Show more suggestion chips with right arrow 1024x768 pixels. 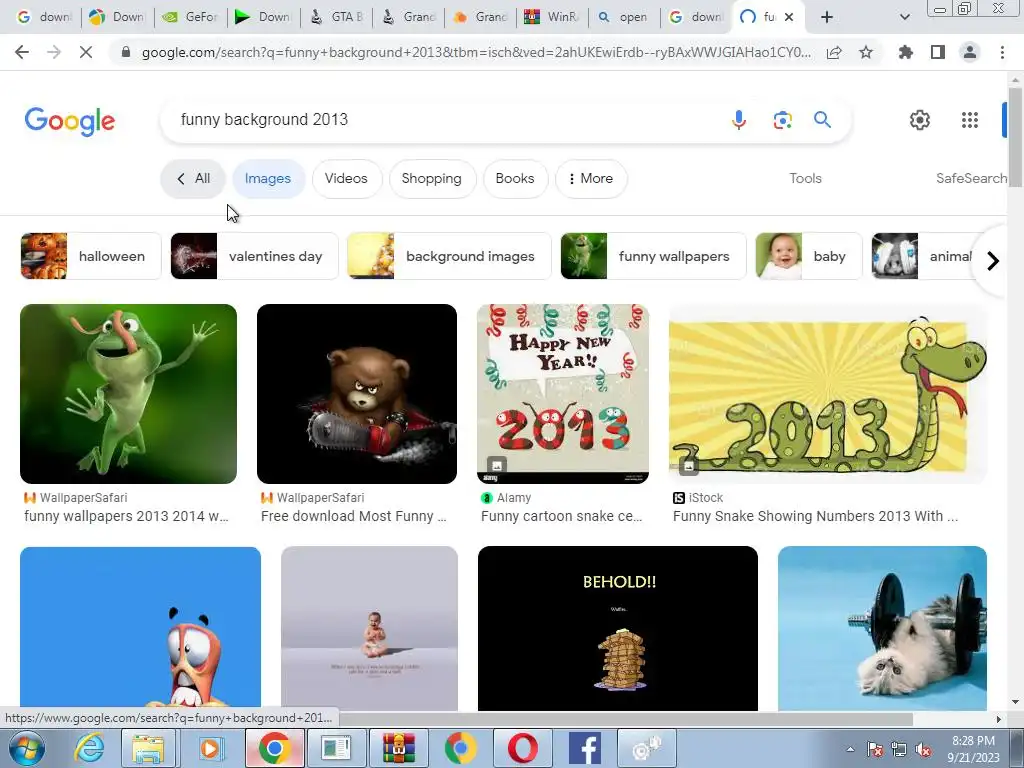pyautogui.click(x=993, y=261)
